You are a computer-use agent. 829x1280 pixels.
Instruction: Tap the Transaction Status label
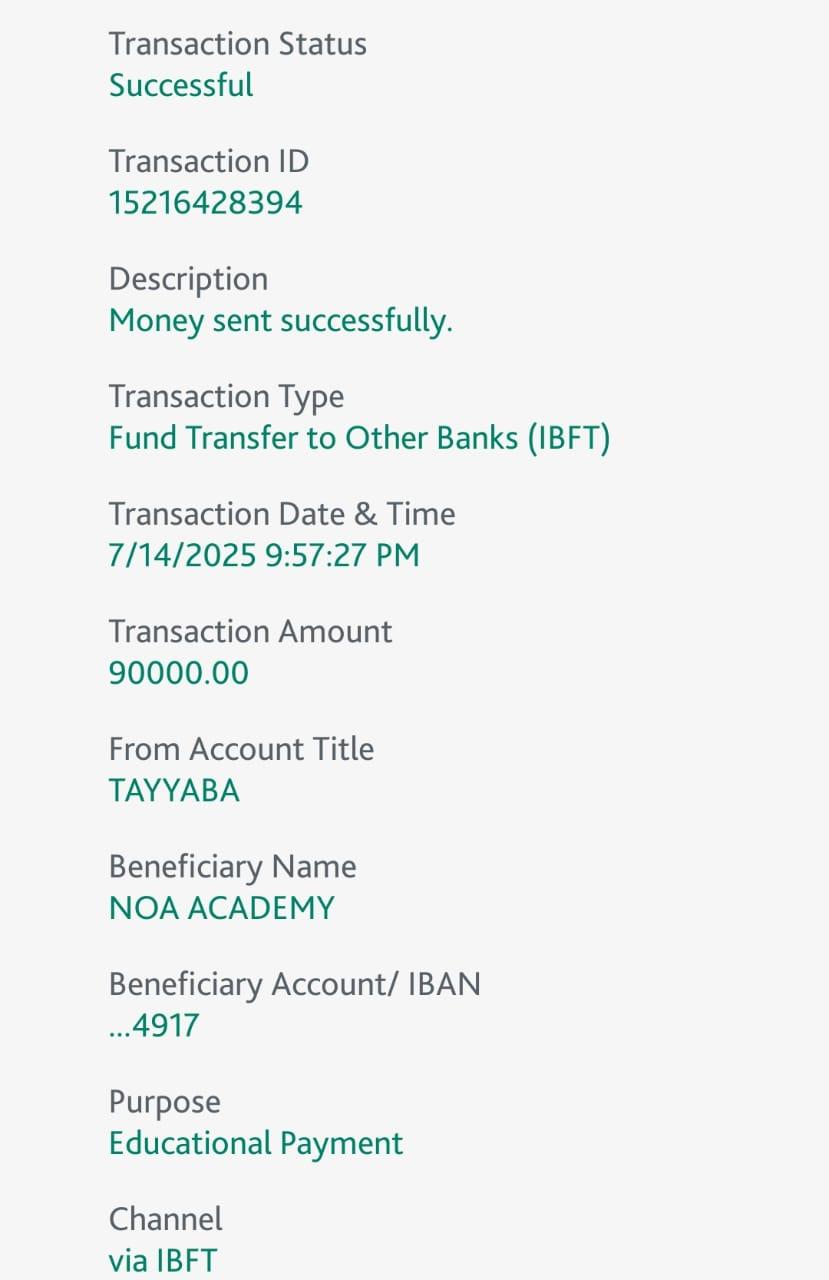point(237,44)
